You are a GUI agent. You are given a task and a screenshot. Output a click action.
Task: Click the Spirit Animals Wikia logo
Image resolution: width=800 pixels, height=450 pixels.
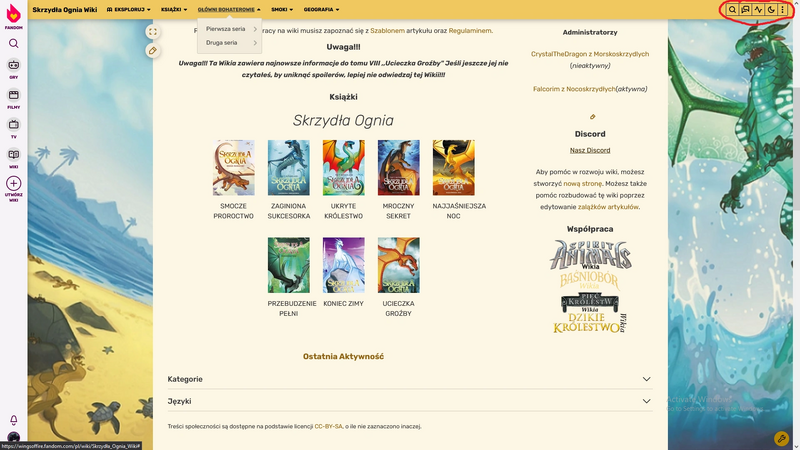[x=590, y=257]
